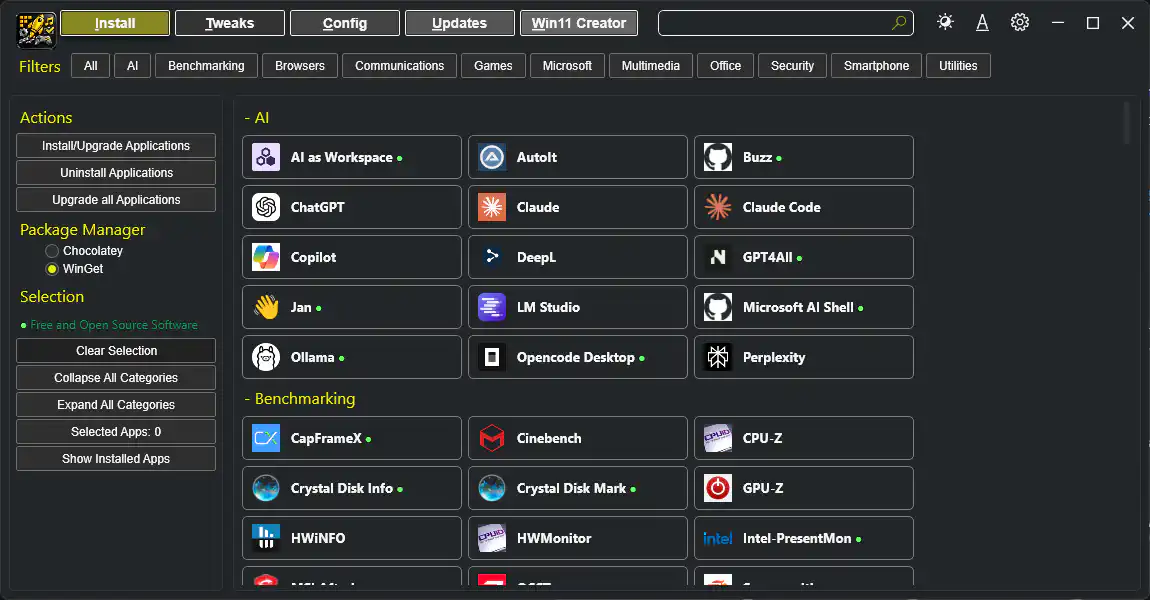Filter apps by Multimedia
Viewport: 1150px width, 600px height.
[651, 65]
